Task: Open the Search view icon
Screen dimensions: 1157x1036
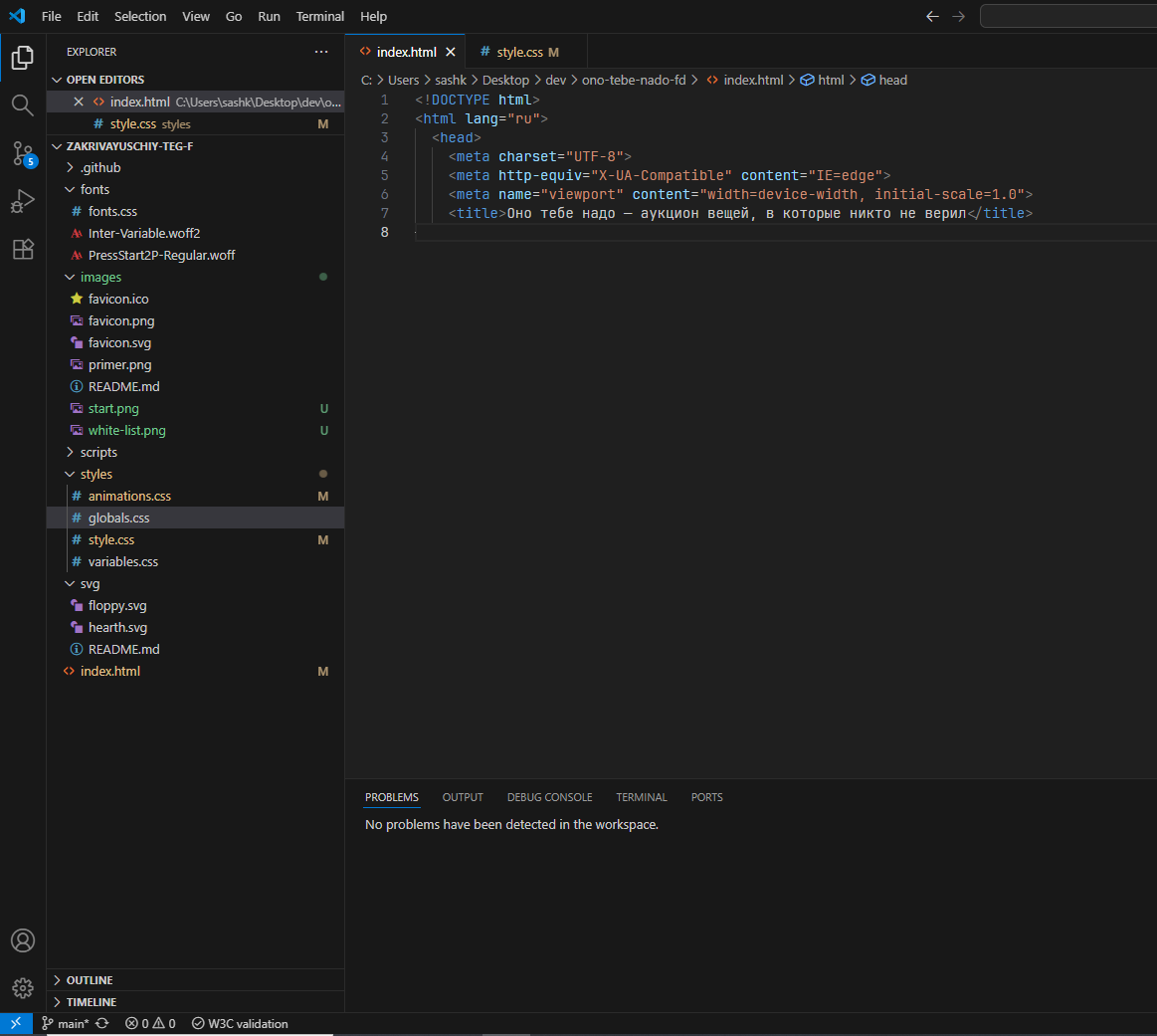Action: pyautogui.click(x=23, y=104)
